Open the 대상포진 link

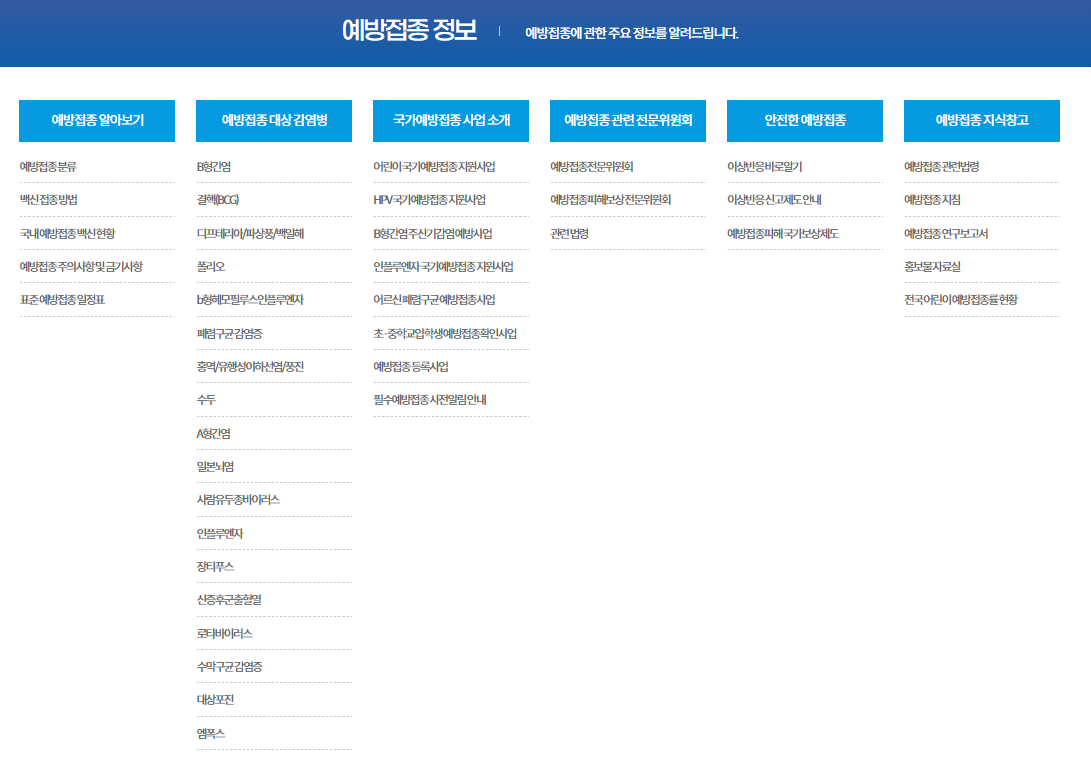point(215,700)
